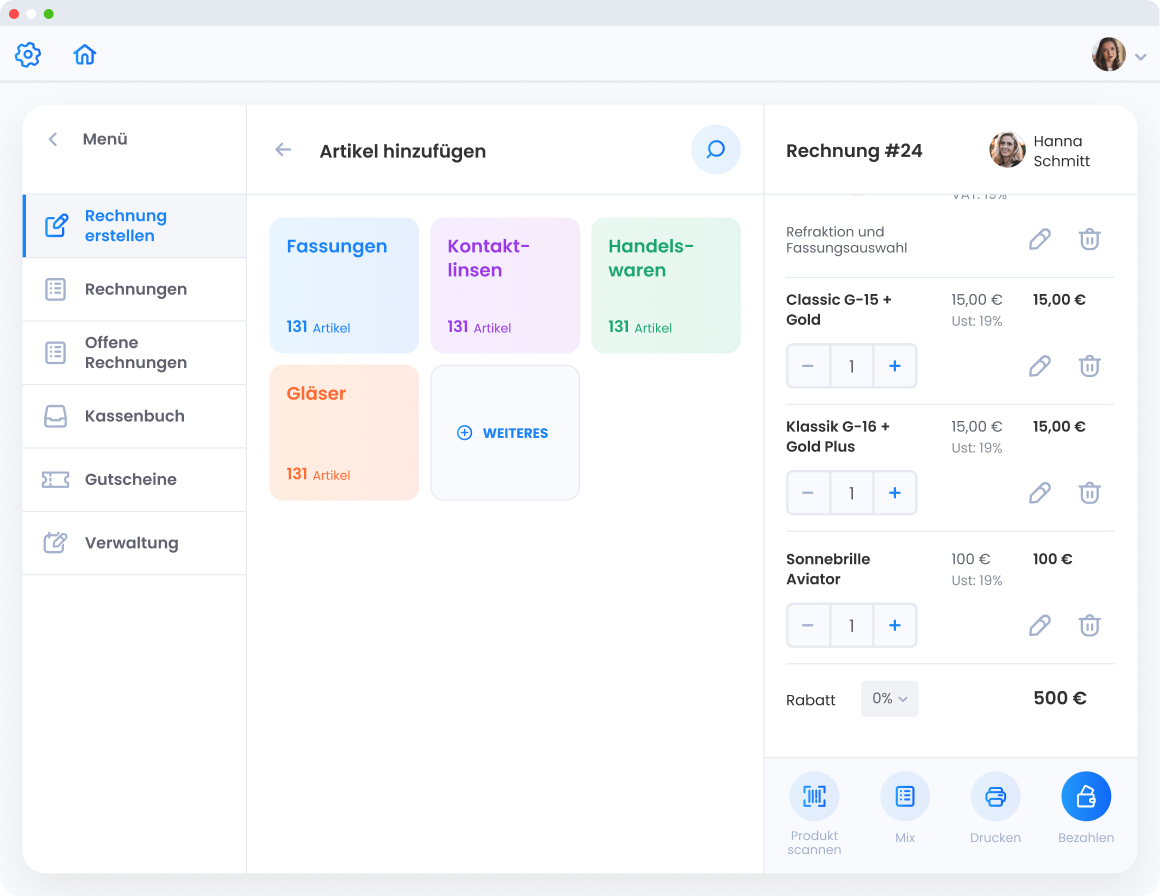
Task: Open the settings gear icon
Action: [28, 54]
